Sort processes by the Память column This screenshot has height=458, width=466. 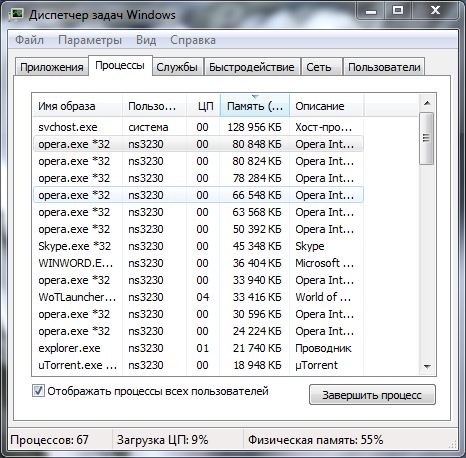point(255,106)
